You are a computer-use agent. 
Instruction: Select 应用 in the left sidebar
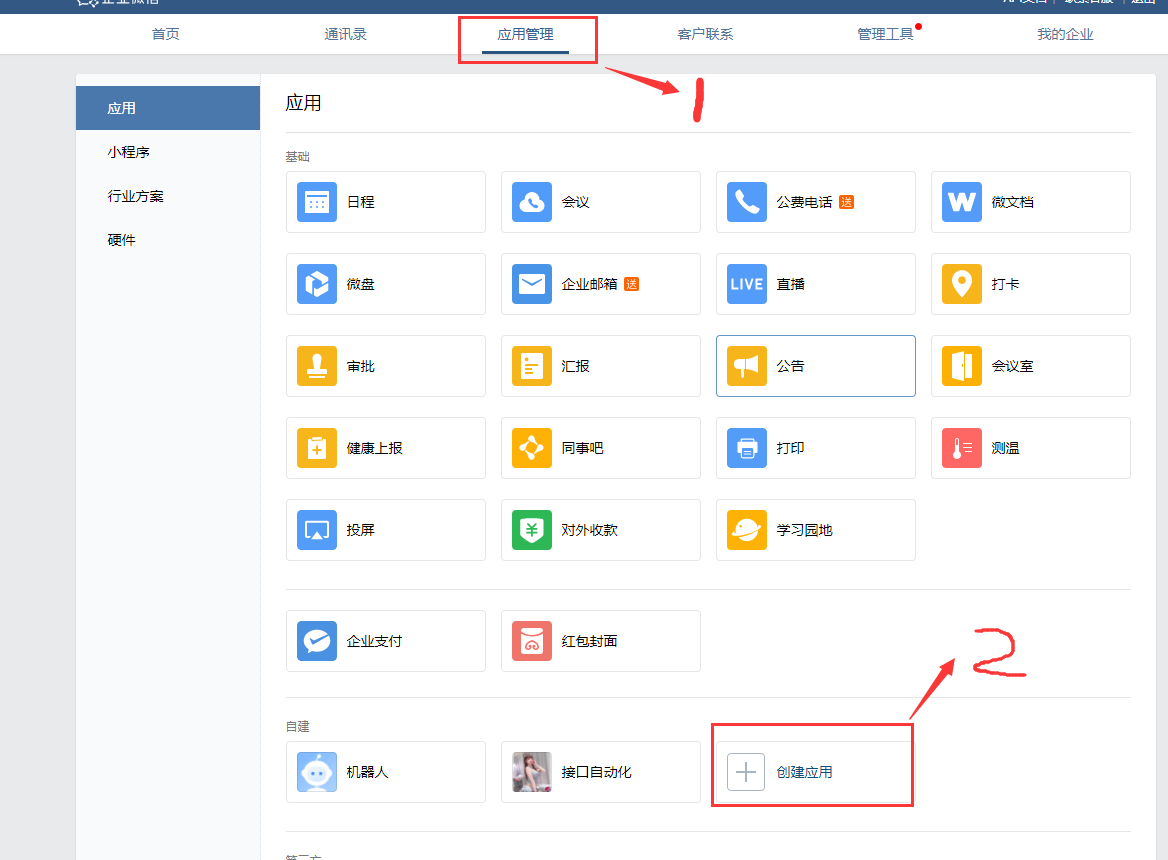click(168, 108)
